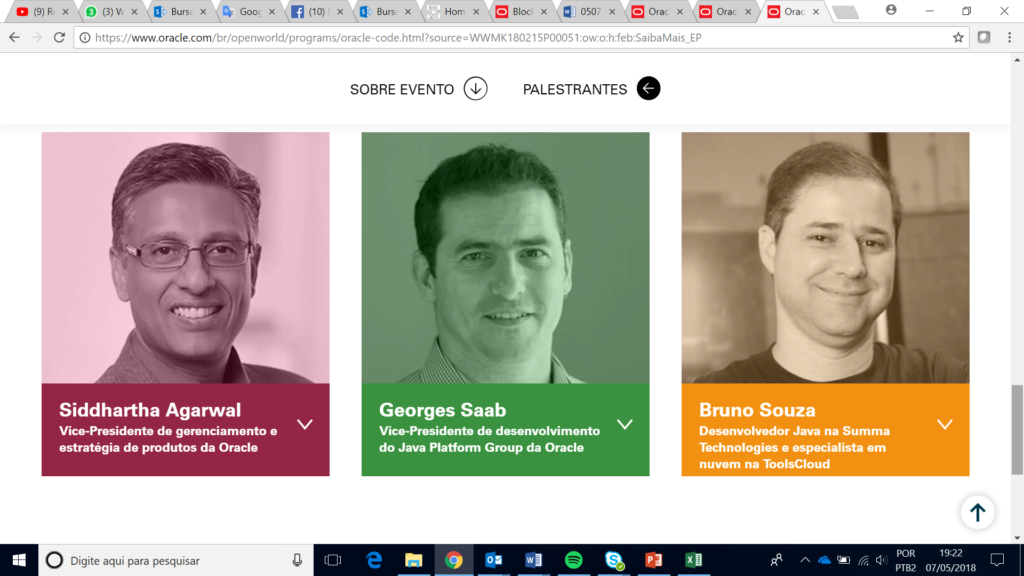Image resolution: width=1024 pixels, height=576 pixels.
Task: Open Spotify from the taskbar
Action: (x=573, y=560)
